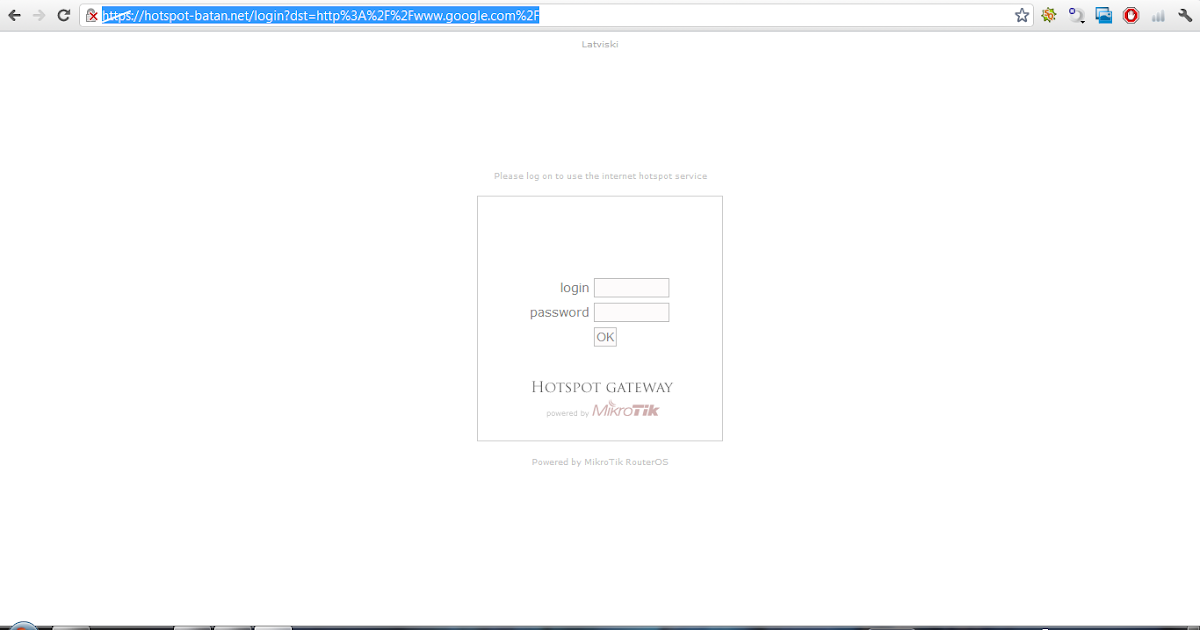Click the 'password' label text
This screenshot has width=1200, height=630.
coord(560,313)
